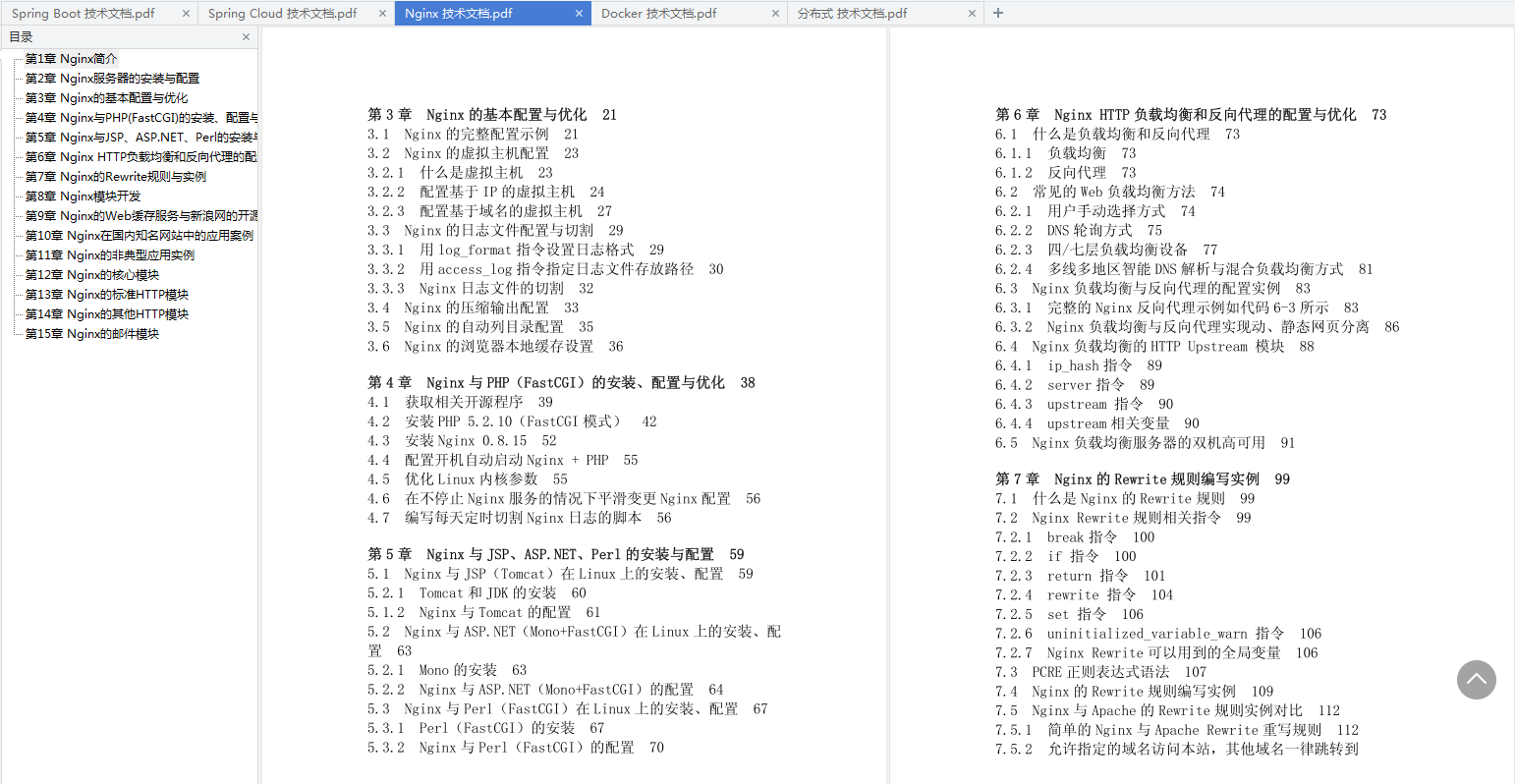
Task: Select the Nginx 技术文档.pdf tab
Action: point(492,14)
